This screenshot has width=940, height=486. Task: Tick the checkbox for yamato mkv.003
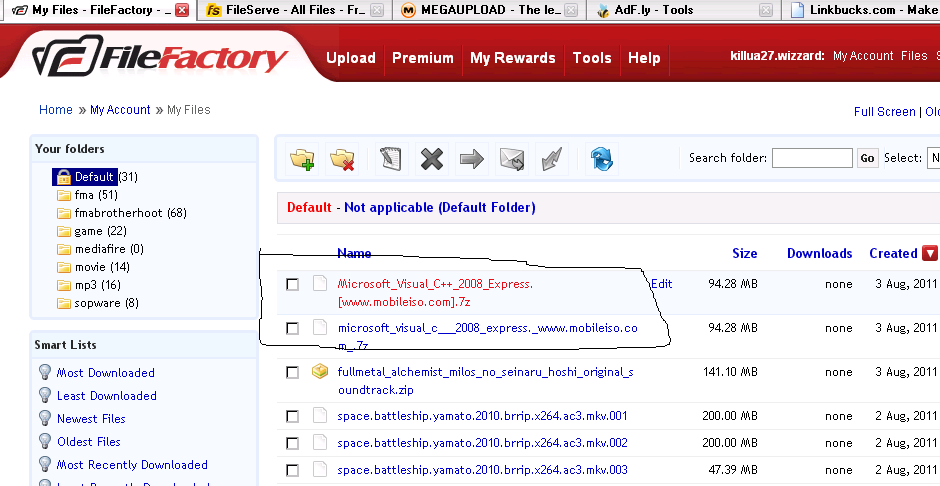(x=292, y=470)
